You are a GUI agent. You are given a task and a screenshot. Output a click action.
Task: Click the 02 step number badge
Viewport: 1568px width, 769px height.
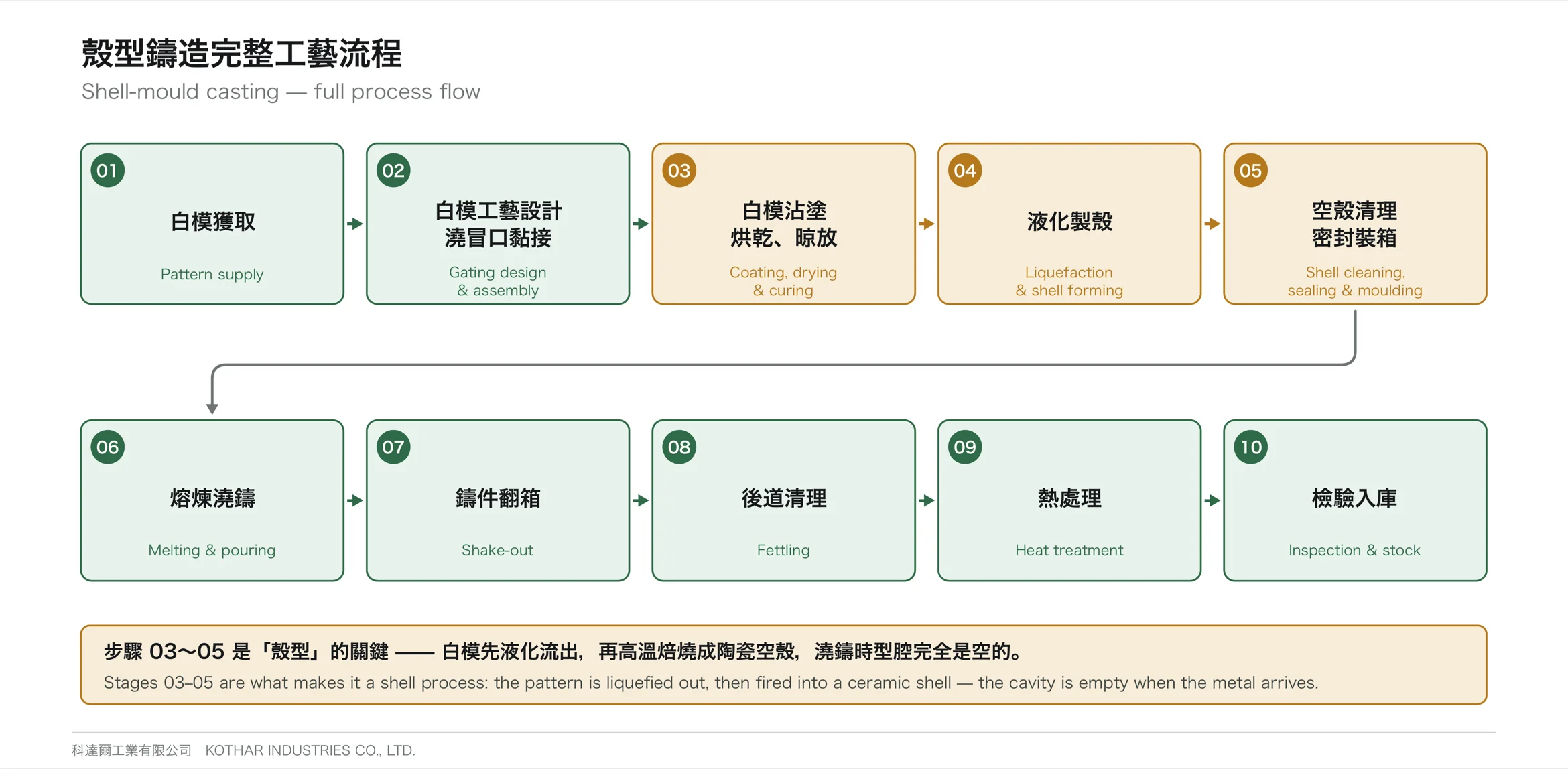click(393, 171)
